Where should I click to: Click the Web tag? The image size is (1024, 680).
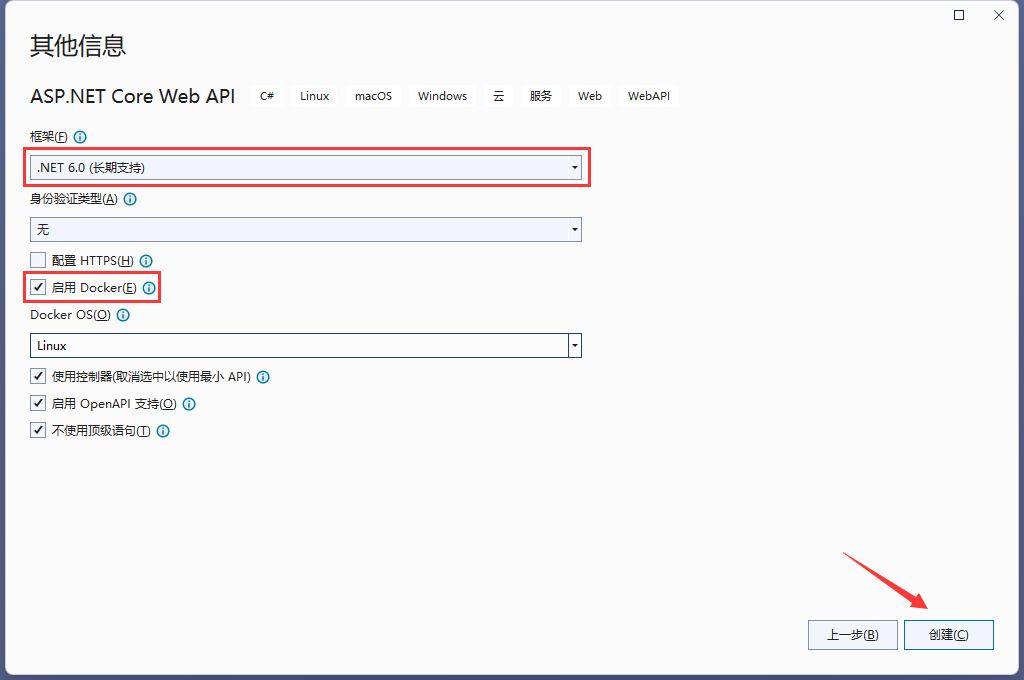pyautogui.click(x=590, y=96)
